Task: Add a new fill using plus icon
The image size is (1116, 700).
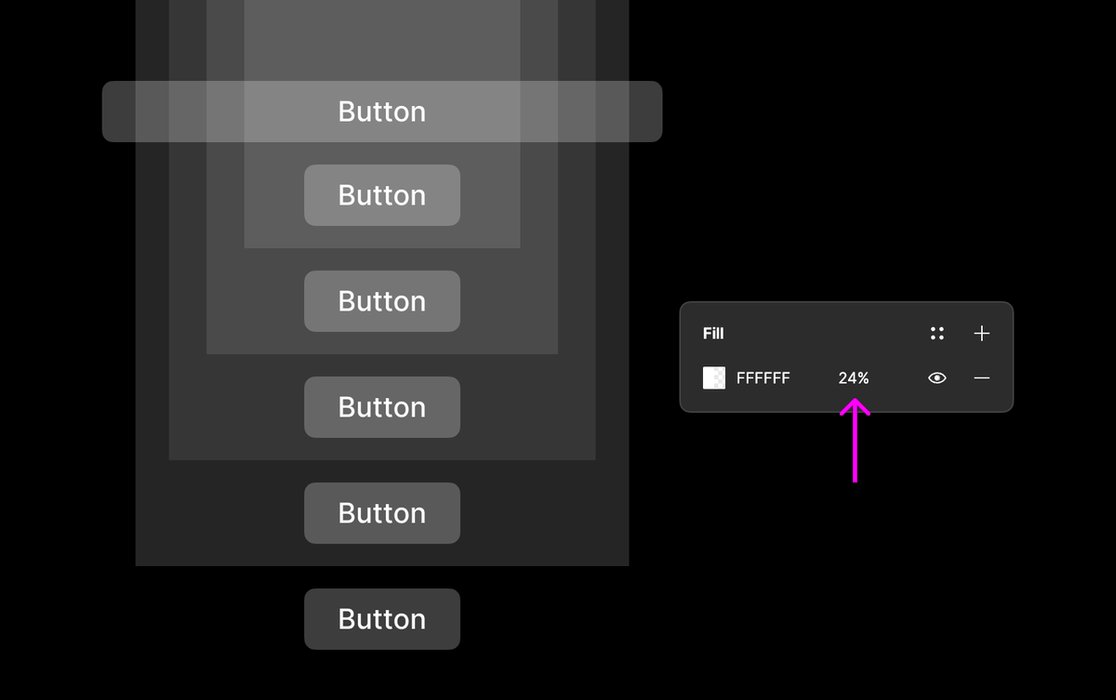Action: point(982,334)
